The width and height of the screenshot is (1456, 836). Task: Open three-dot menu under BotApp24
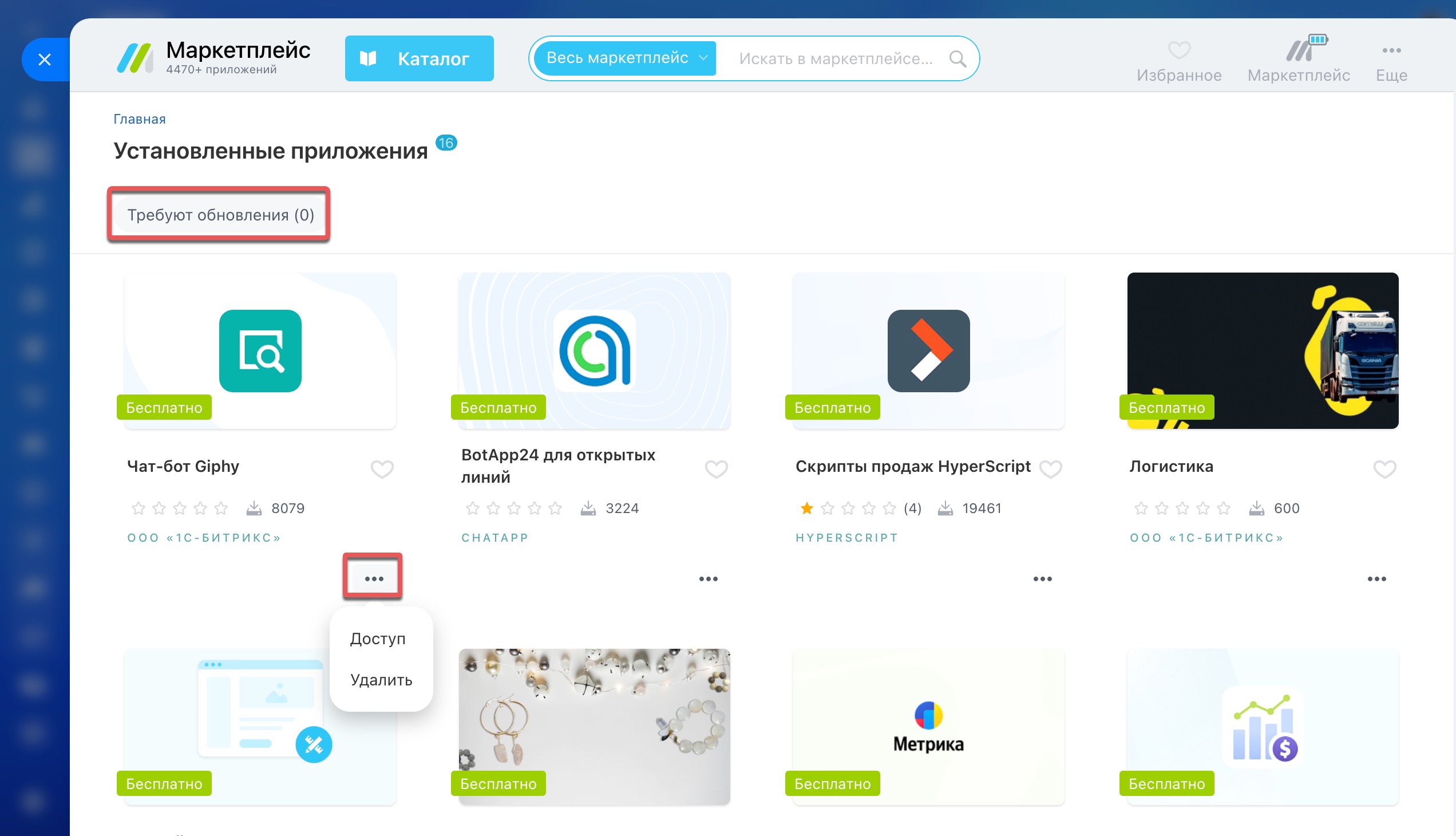[708, 579]
